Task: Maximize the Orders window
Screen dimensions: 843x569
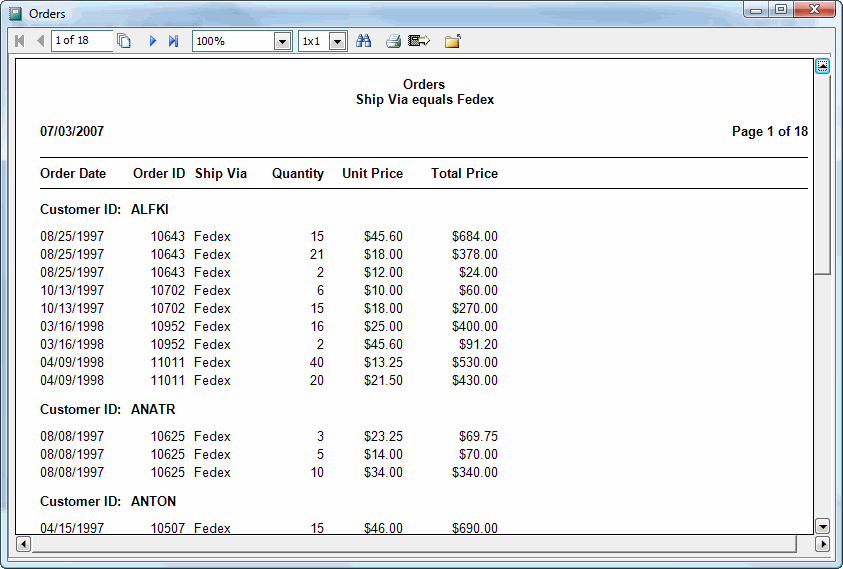Action: coord(781,10)
